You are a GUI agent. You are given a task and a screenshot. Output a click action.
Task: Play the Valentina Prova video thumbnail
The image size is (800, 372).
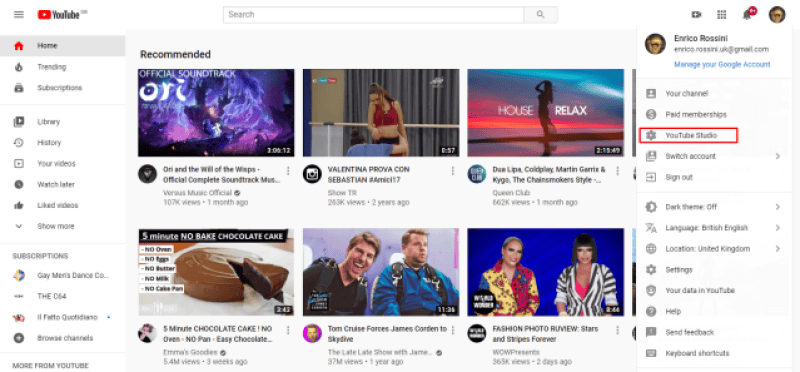tap(381, 113)
